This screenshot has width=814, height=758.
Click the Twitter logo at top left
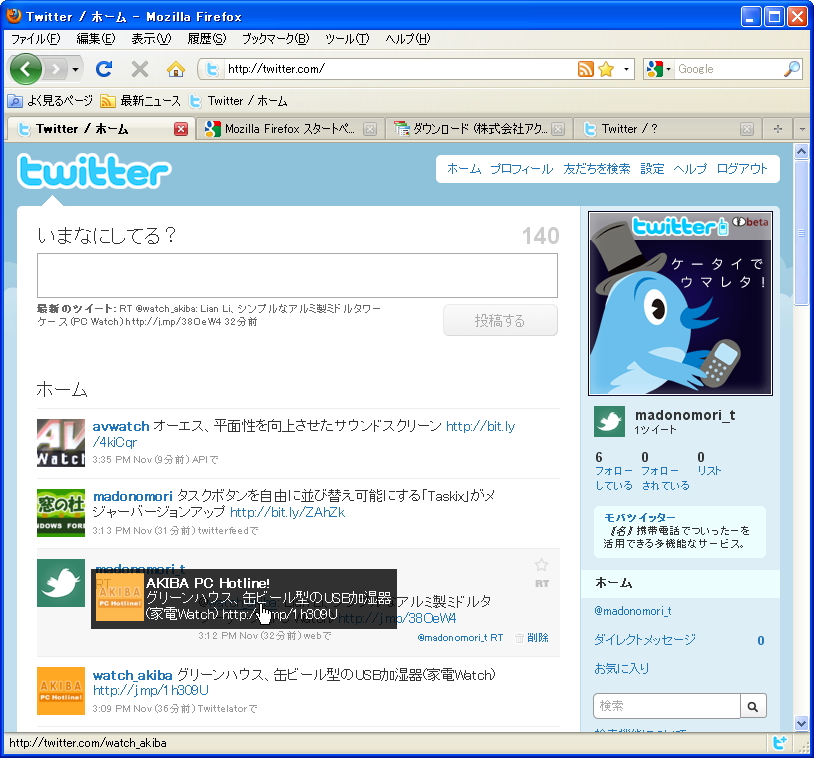[93, 173]
